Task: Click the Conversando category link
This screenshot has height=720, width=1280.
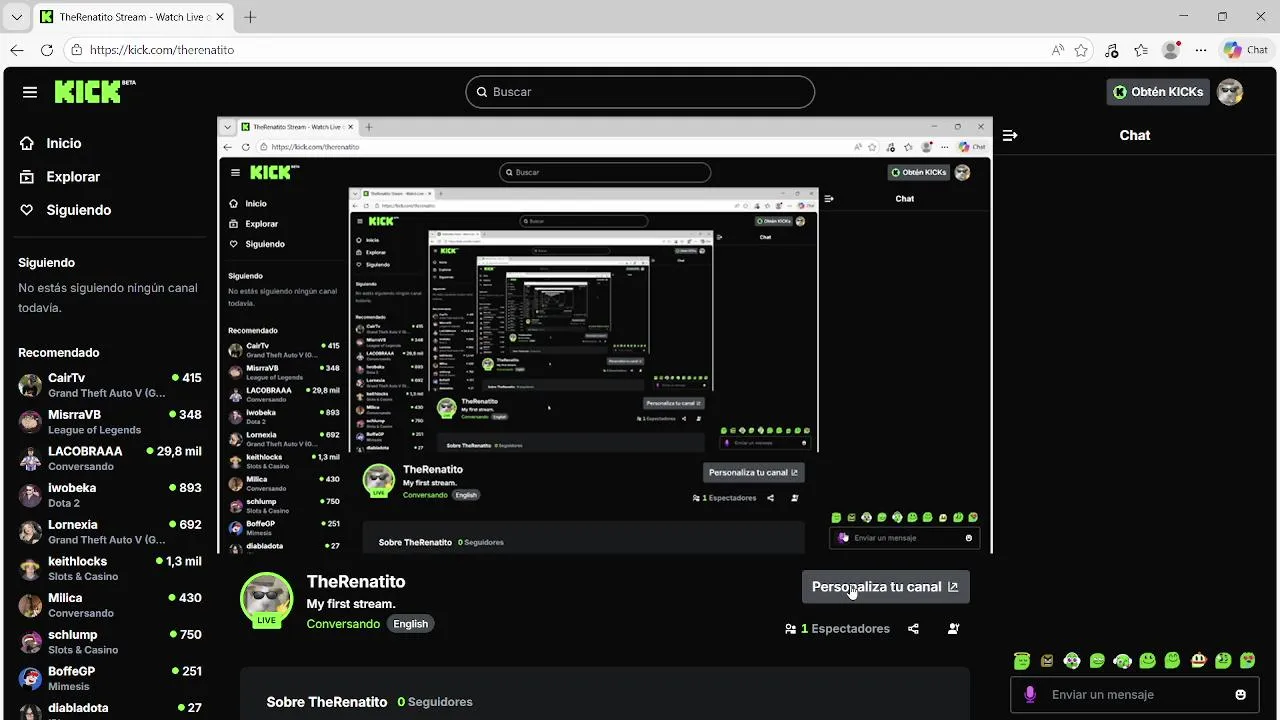Action: pos(343,624)
